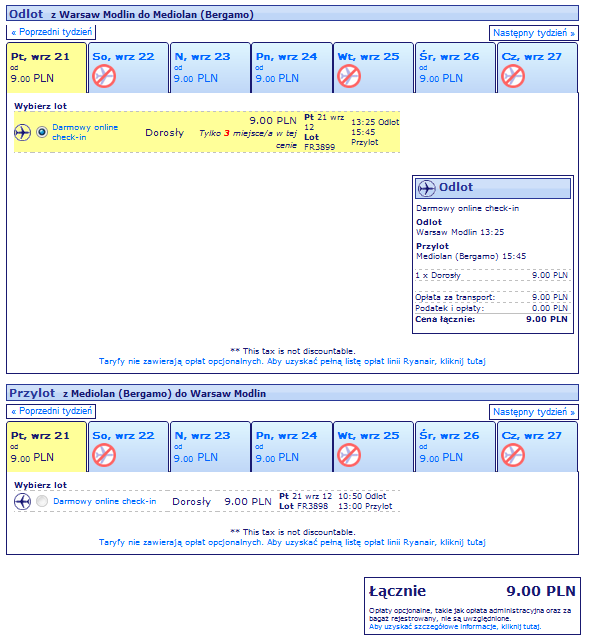Open Przylot tab Pn, wrz 24
591x642 pixels.
tap(292, 447)
